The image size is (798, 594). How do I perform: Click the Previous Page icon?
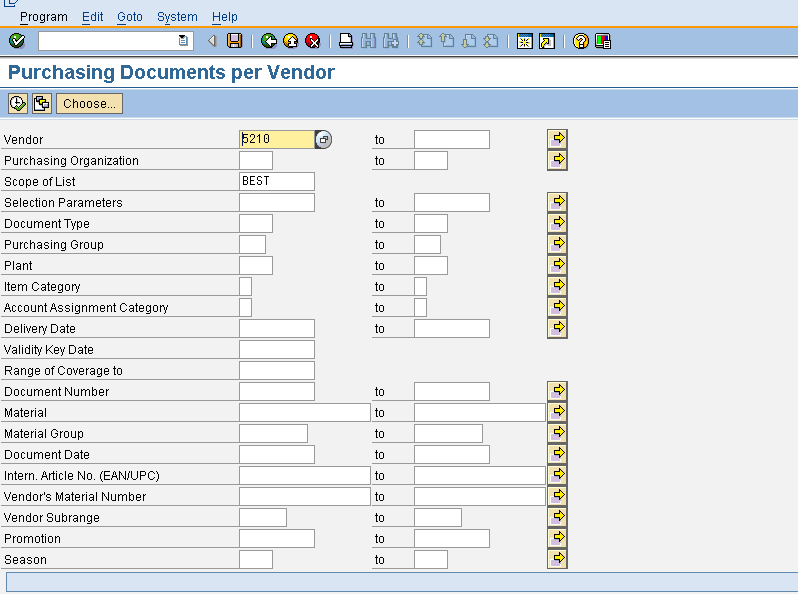[x=447, y=41]
